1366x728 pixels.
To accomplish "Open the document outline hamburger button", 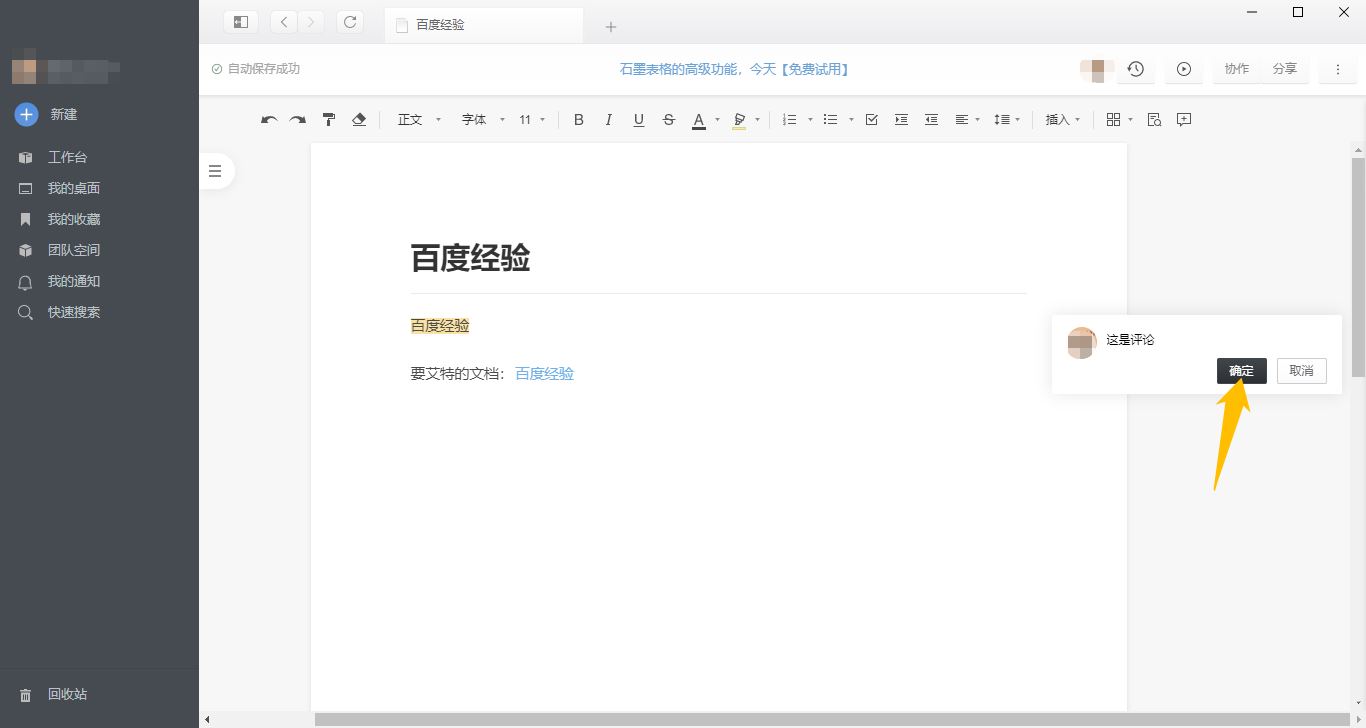I will coord(215,171).
